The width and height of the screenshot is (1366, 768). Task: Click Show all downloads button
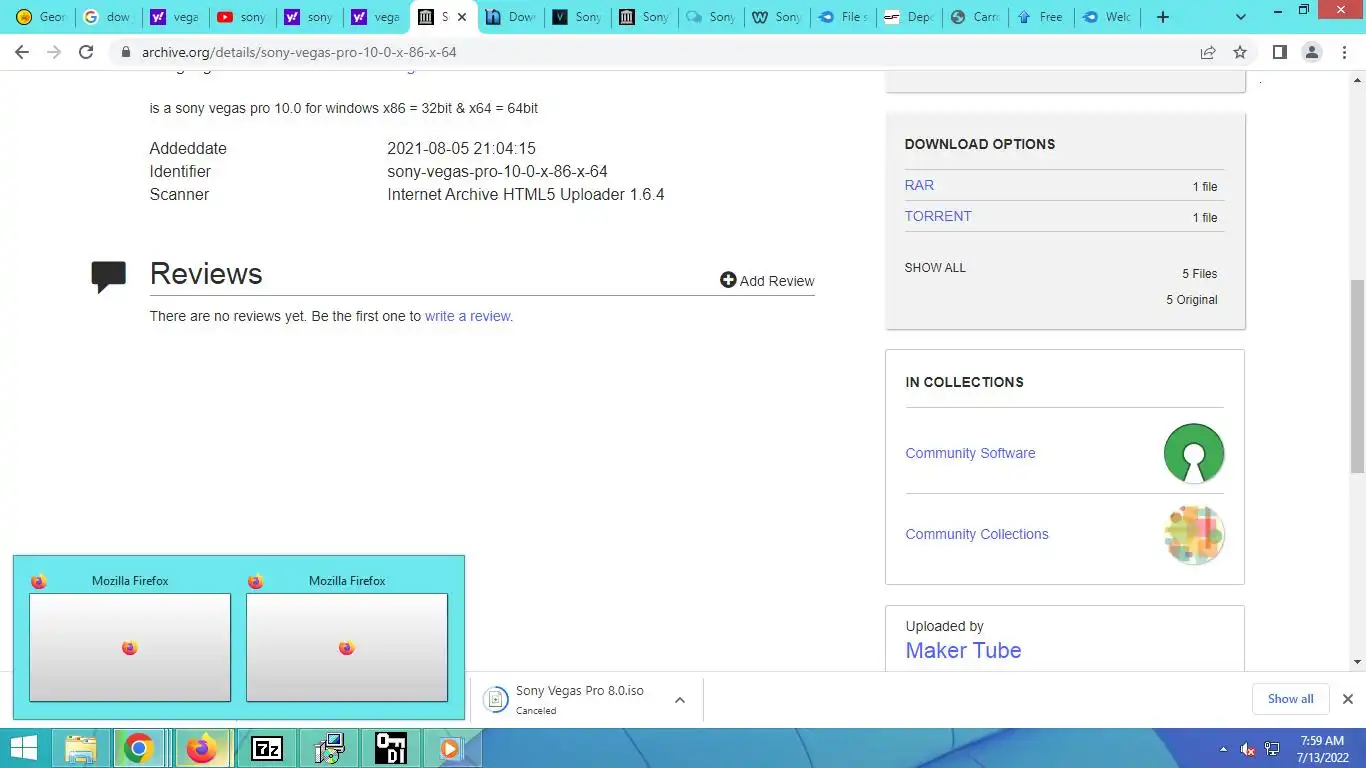1290,699
